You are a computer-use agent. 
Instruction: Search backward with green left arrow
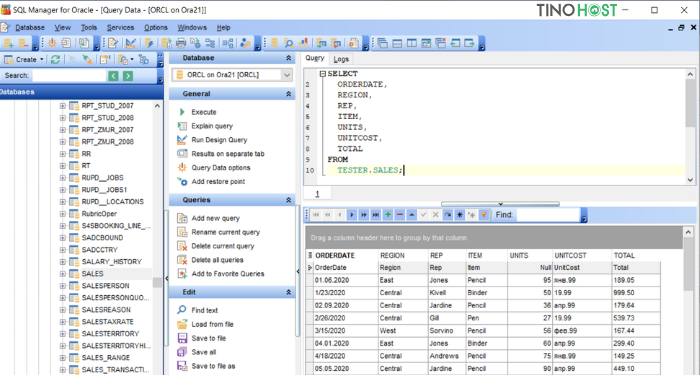(x=113, y=76)
